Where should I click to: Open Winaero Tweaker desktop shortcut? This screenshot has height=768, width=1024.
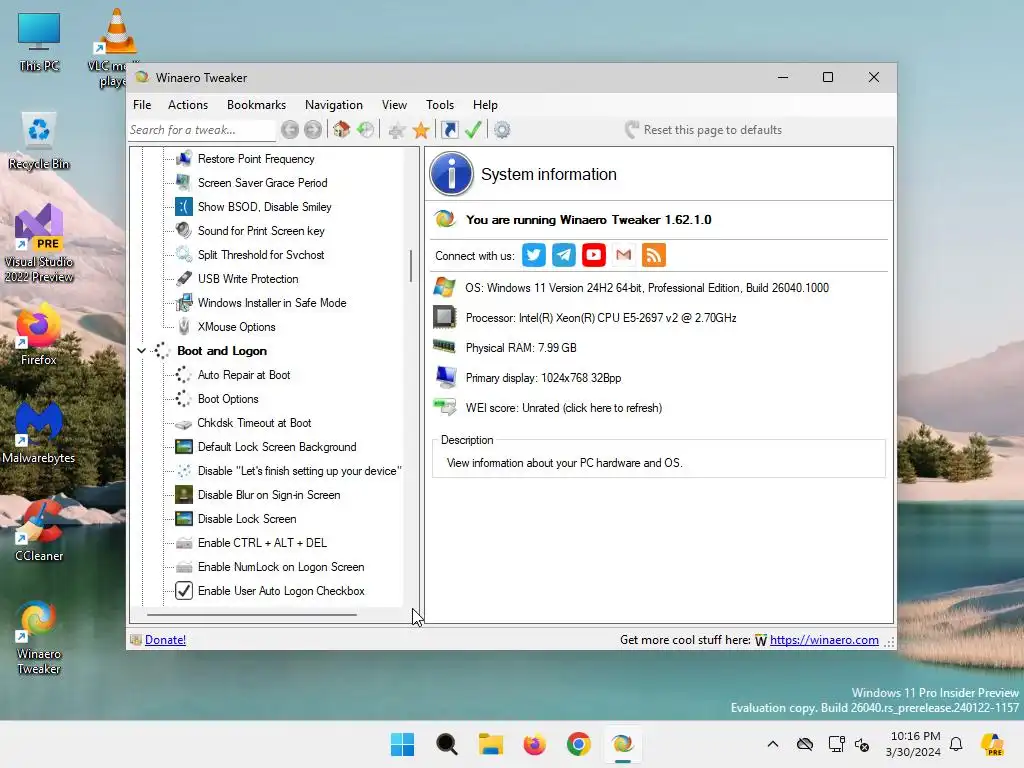click(x=39, y=636)
